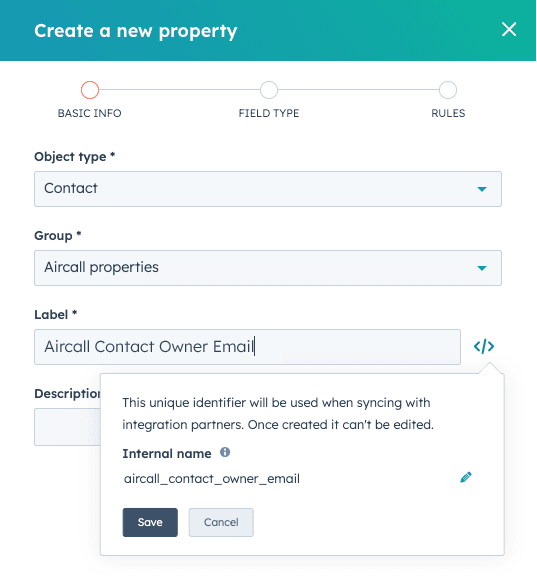Click the caret arrow in Group field
This screenshot has height=581, width=537.
pos(482,268)
